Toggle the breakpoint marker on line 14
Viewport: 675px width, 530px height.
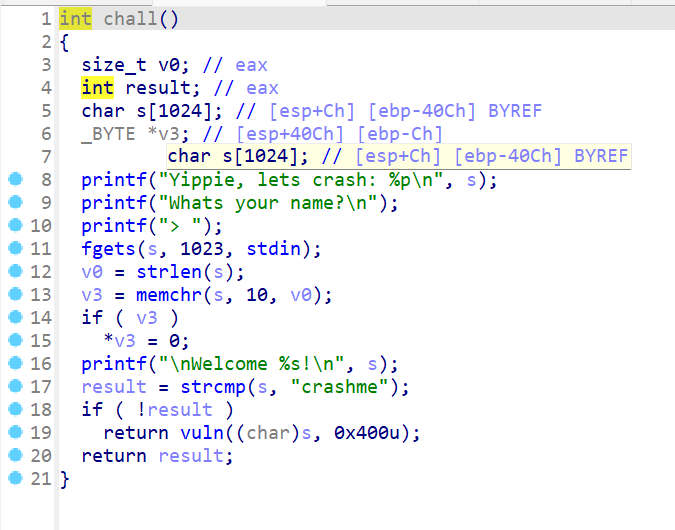tap(15, 318)
